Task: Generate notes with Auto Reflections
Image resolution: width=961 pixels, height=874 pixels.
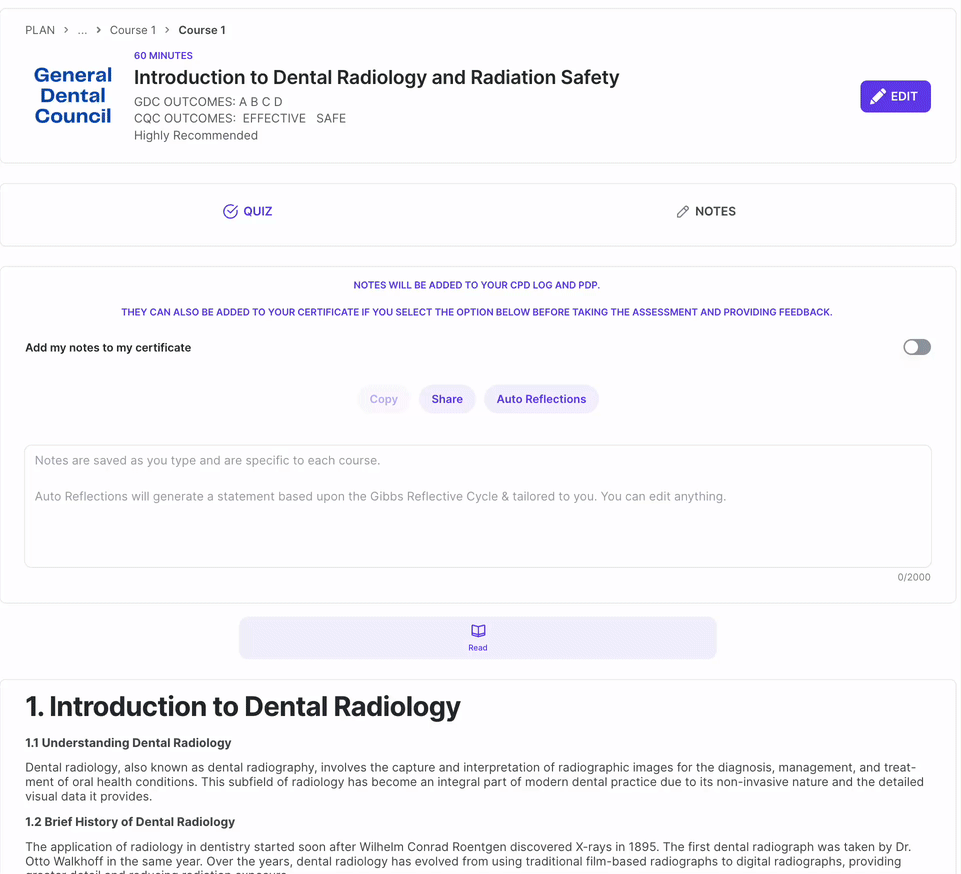Action: click(541, 399)
